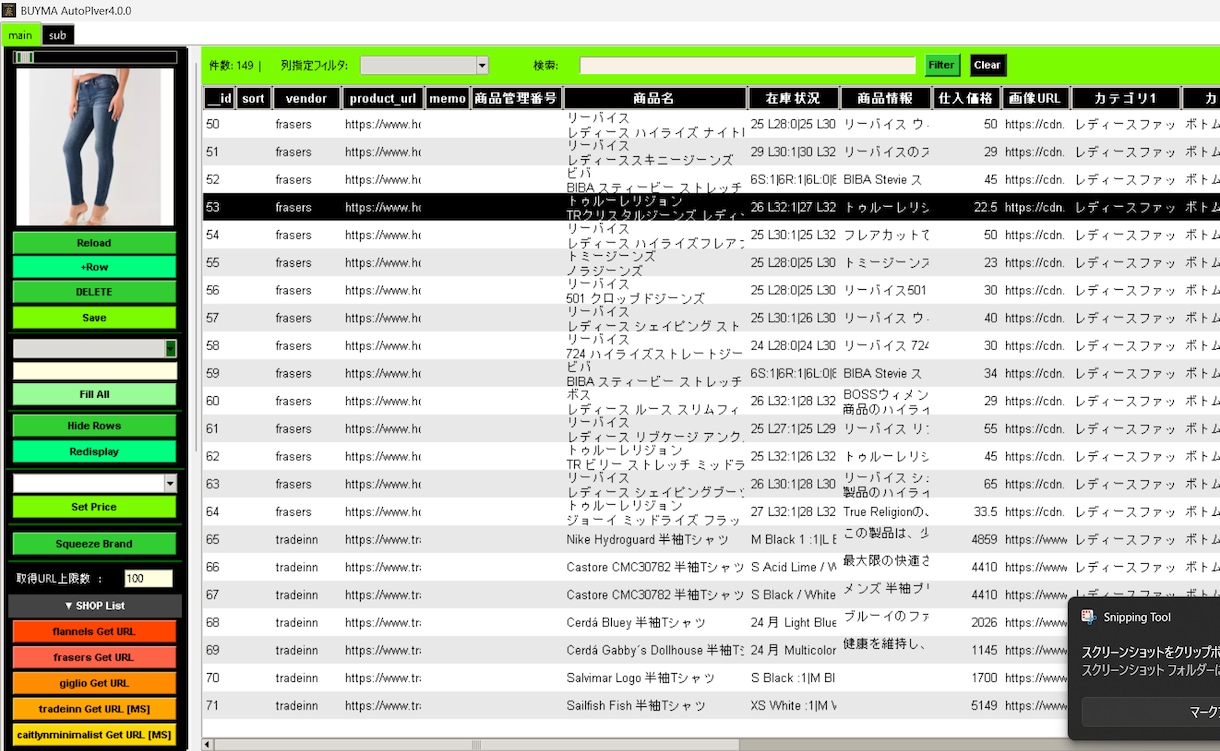
Task: Click stock cell 'S Acid Lime' in row 66
Action: (x=793, y=567)
